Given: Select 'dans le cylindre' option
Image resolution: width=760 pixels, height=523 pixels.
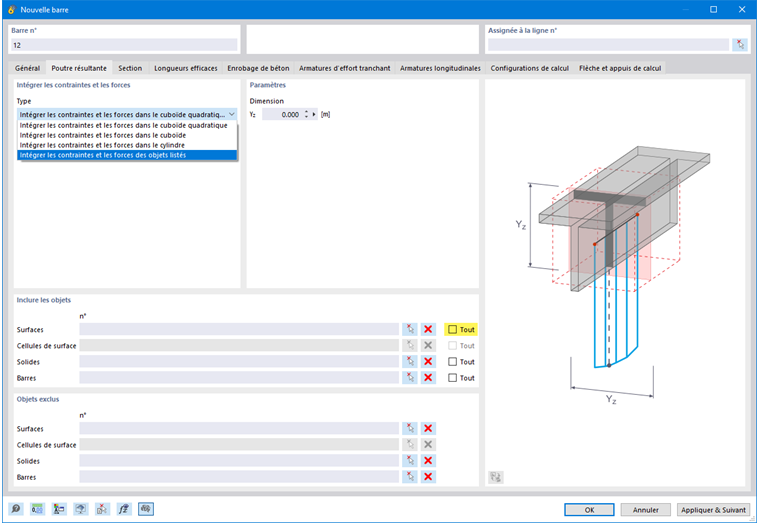Looking at the screenshot, I should (x=127, y=145).
